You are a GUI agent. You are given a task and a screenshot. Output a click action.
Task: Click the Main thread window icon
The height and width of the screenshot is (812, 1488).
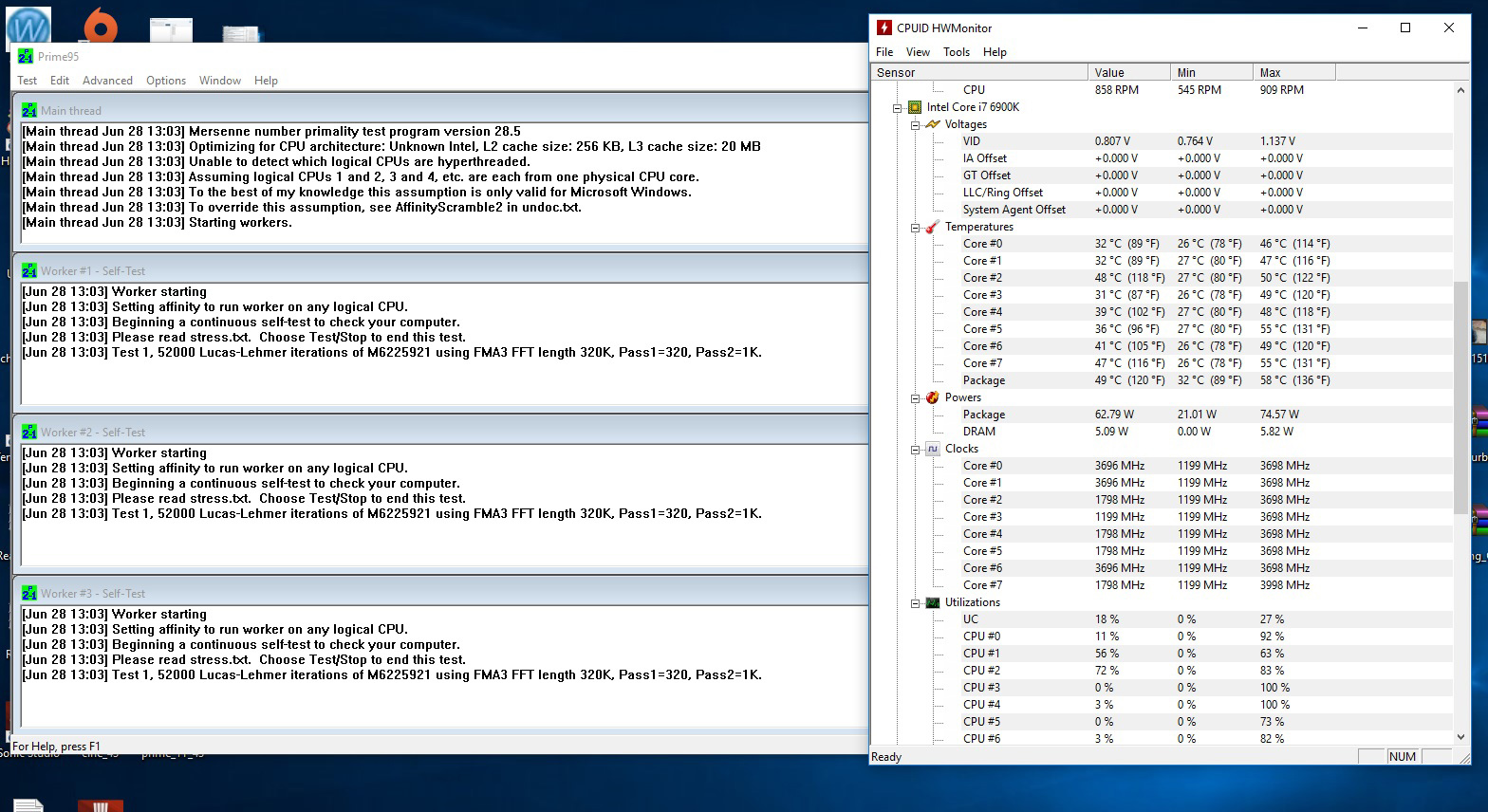29,110
